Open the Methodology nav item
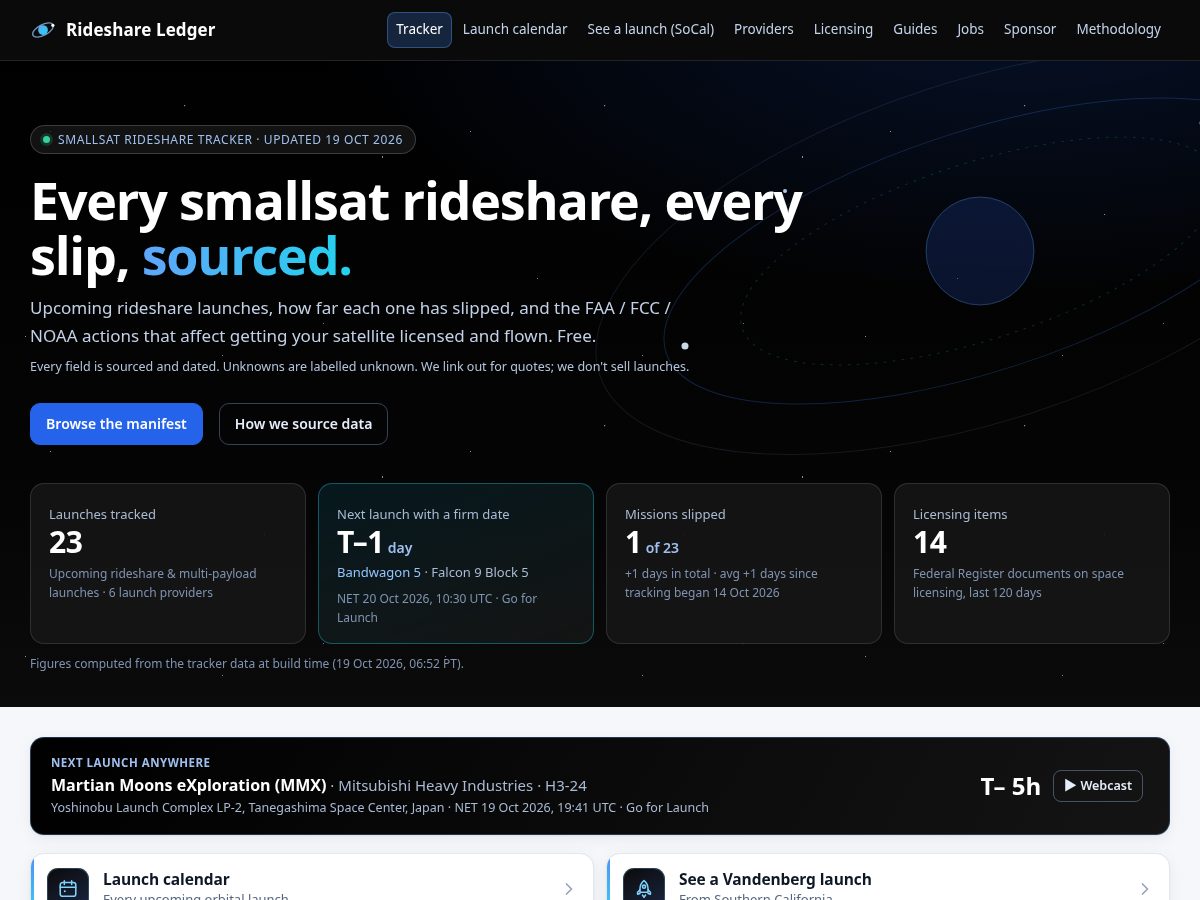The width and height of the screenshot is (1200, 900). (1118, 30)
